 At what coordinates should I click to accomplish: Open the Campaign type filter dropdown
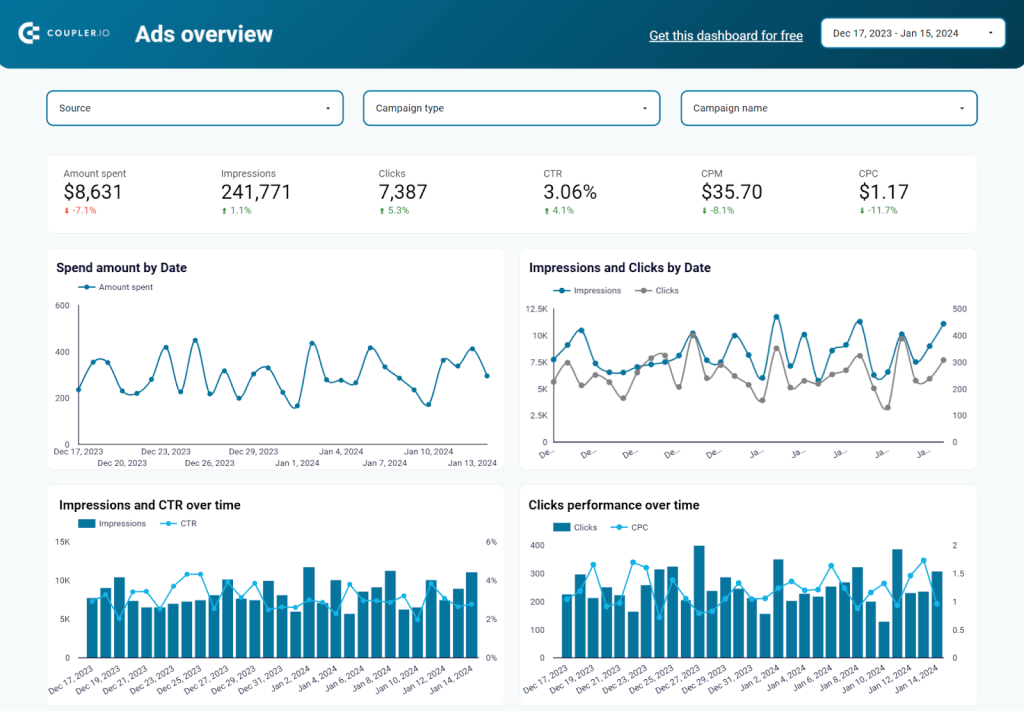pyautogui.click(x=511, y=107)
